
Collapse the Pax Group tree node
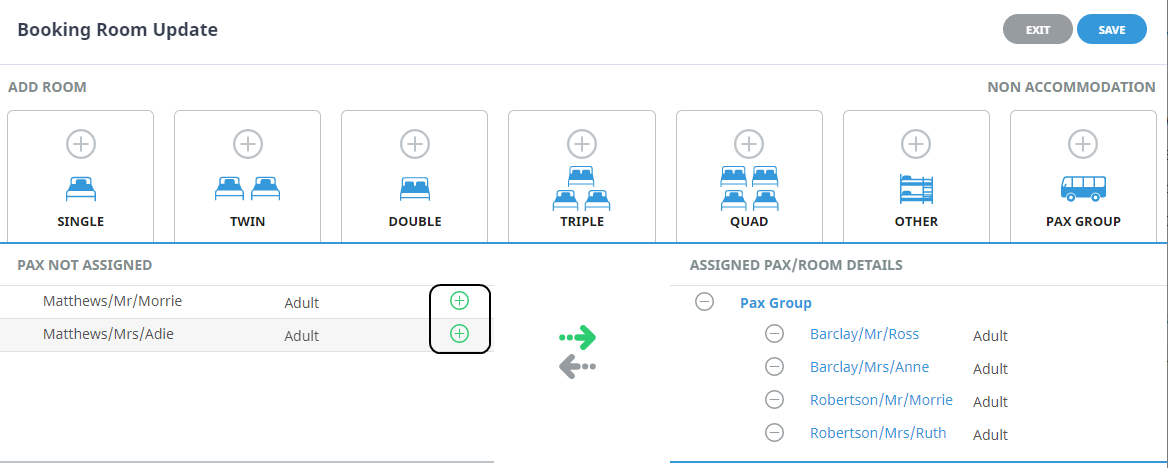(704, 301)
